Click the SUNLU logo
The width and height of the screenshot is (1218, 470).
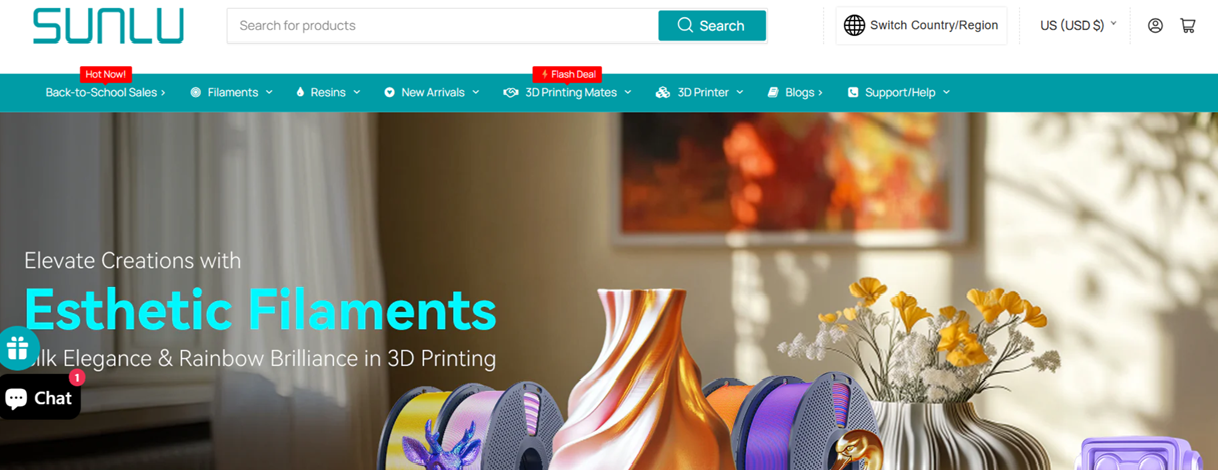pyautogui.click(x=108, y=26)
